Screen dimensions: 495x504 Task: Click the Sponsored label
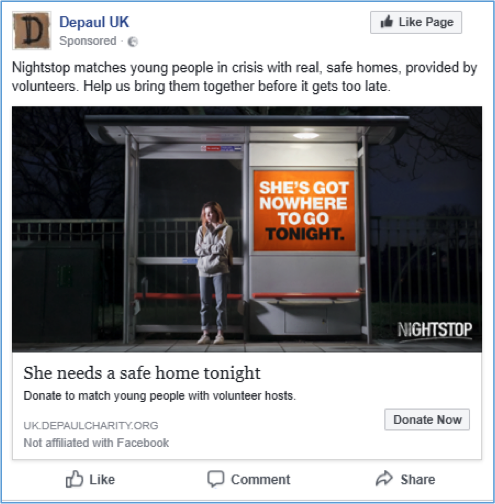(88, 41)
